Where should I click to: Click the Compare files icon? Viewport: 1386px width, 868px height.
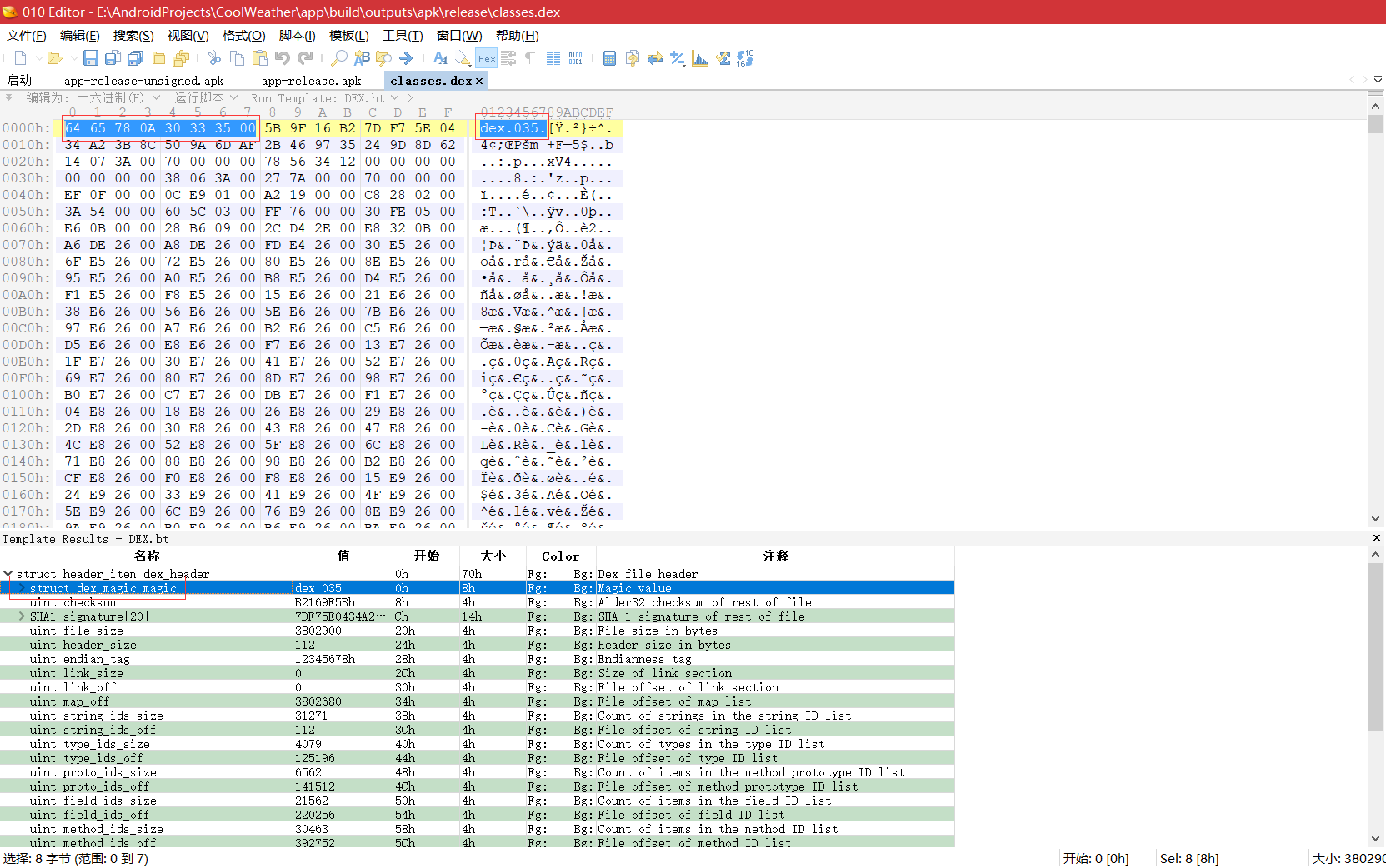pos(655,58)
